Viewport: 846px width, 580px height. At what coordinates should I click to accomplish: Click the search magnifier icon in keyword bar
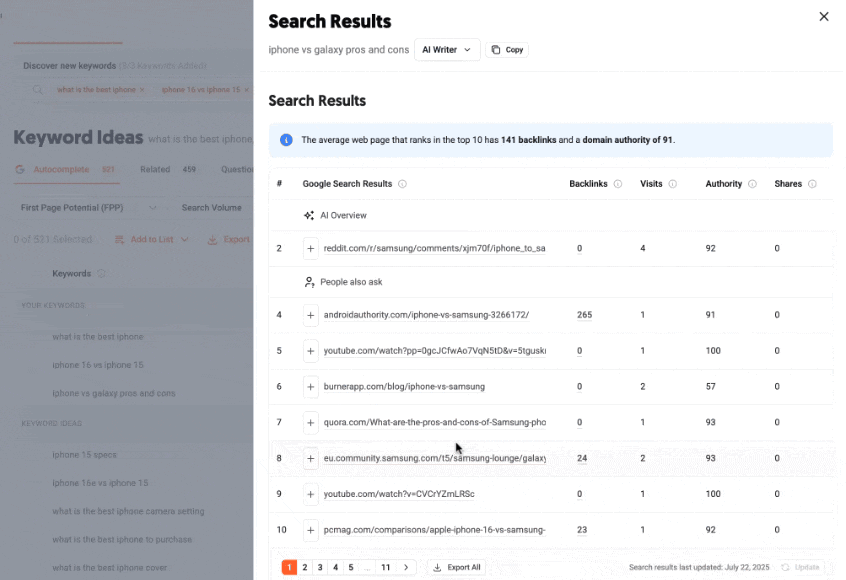point(37,90)
